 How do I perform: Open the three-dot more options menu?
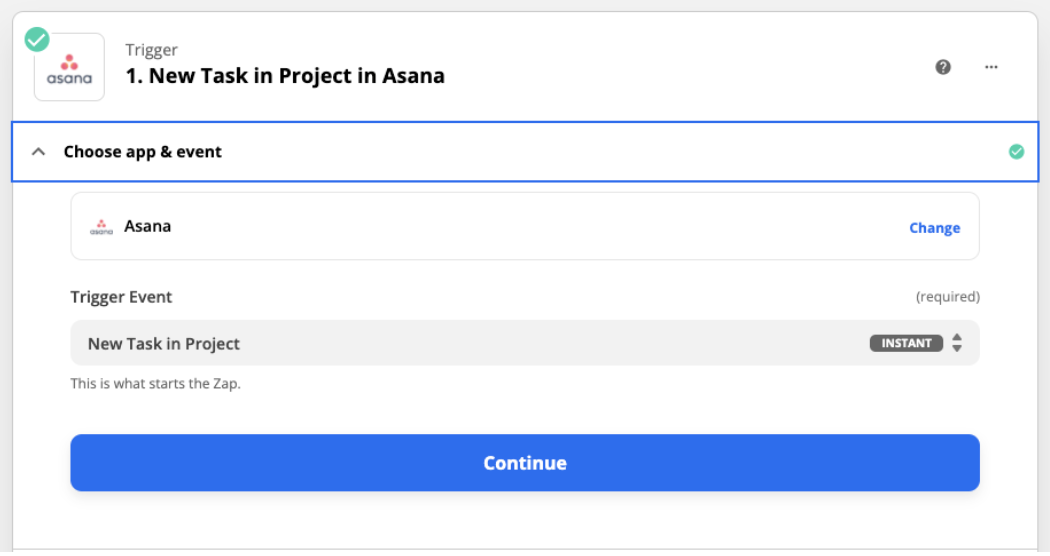991,67
